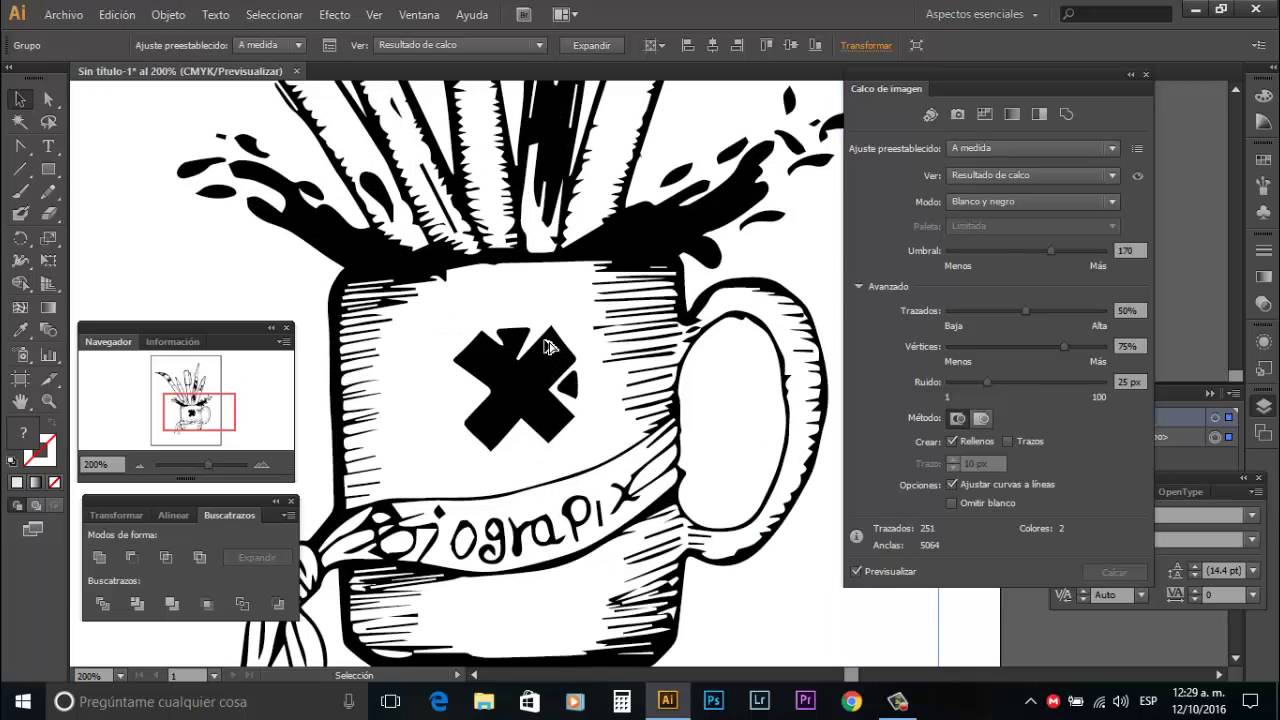Open Ajuste preestablecido dropdown in Calco de imagen panel
The height and width of the screenshot is (720, 1280).
[x=1033, y=148]
